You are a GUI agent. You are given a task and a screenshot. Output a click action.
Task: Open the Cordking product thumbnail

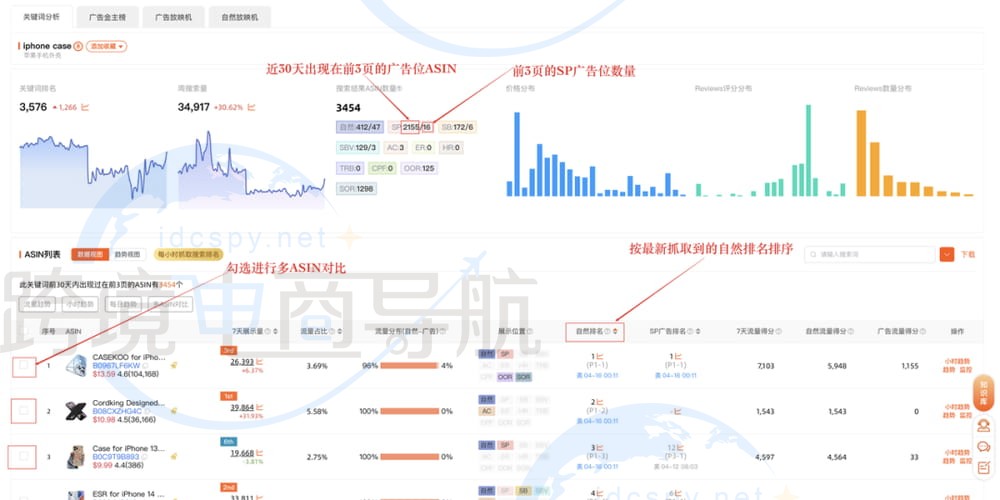pos(76,411)
